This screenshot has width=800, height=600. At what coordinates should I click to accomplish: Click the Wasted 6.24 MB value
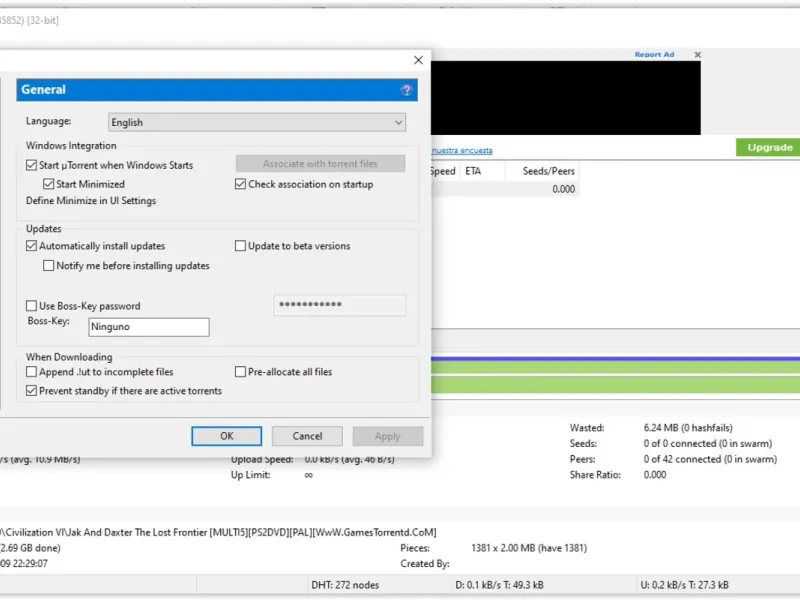point(688,428)
